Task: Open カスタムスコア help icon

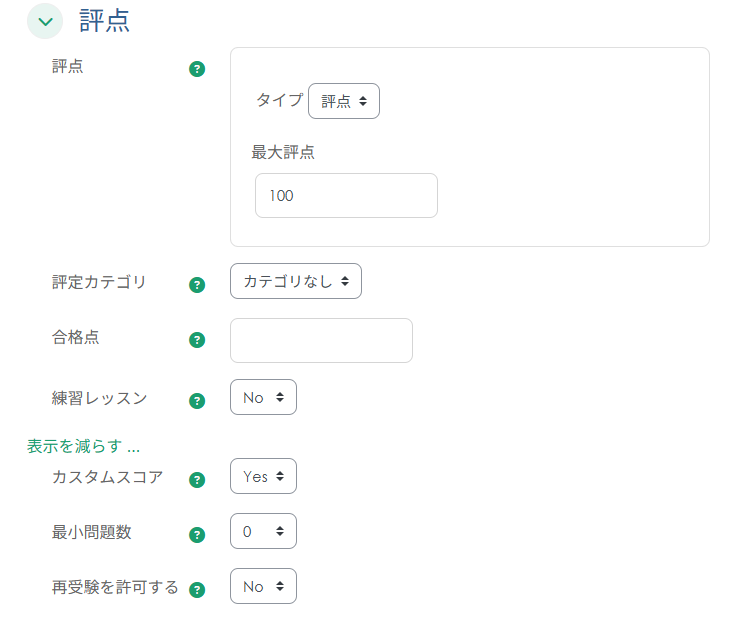Action: tap(197, 479)
